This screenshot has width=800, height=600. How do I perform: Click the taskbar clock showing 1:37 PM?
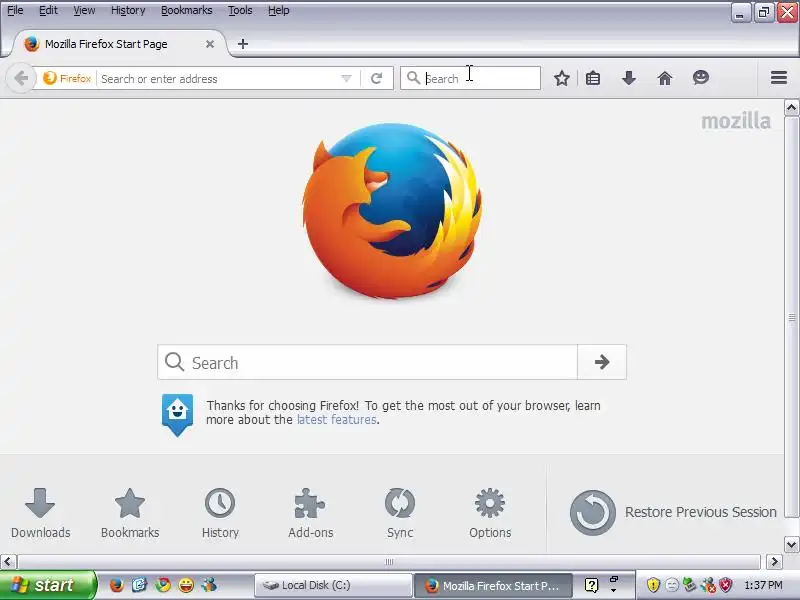click(x=763, y=585)
